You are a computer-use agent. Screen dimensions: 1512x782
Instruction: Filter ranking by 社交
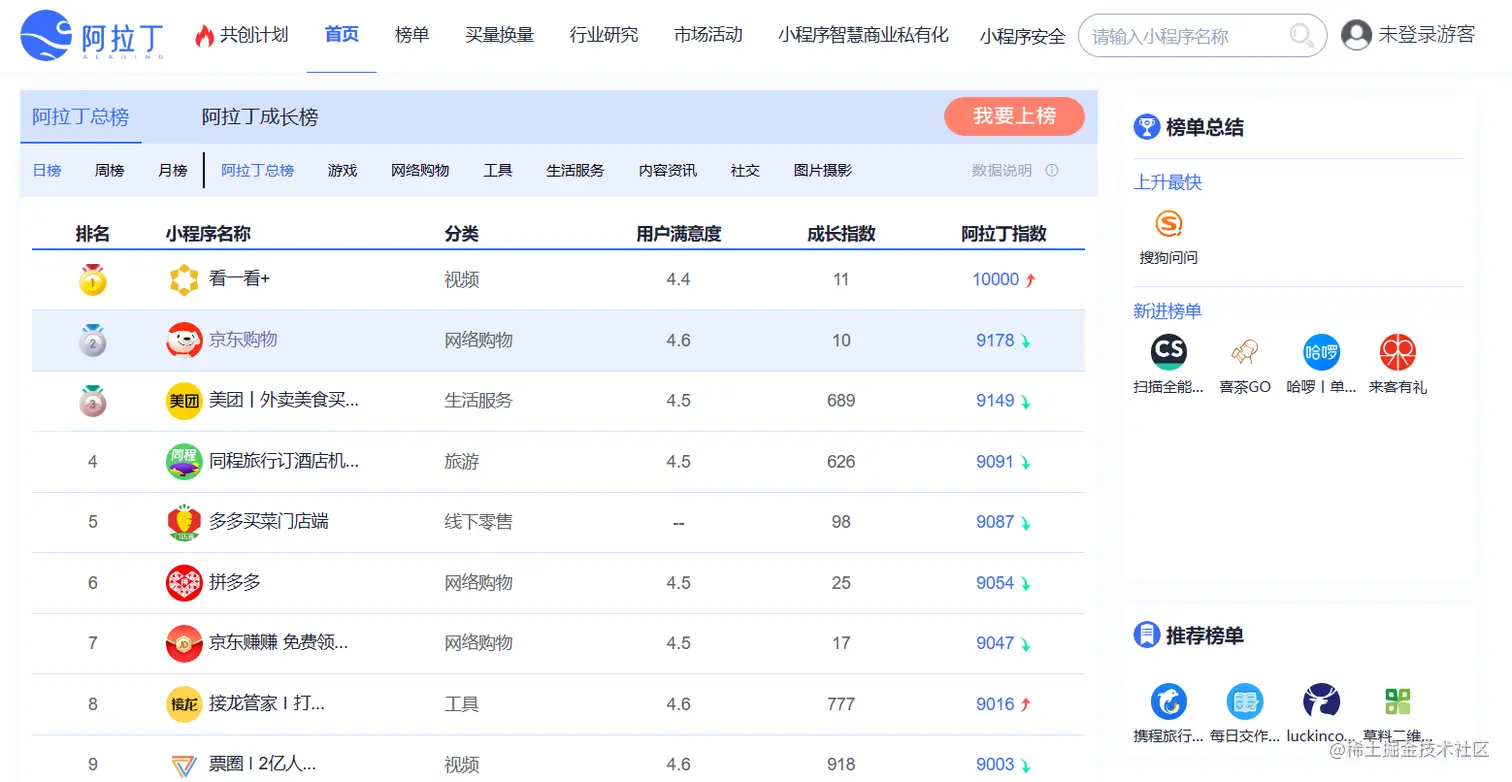pyautogui.click(x=745, y=171)
